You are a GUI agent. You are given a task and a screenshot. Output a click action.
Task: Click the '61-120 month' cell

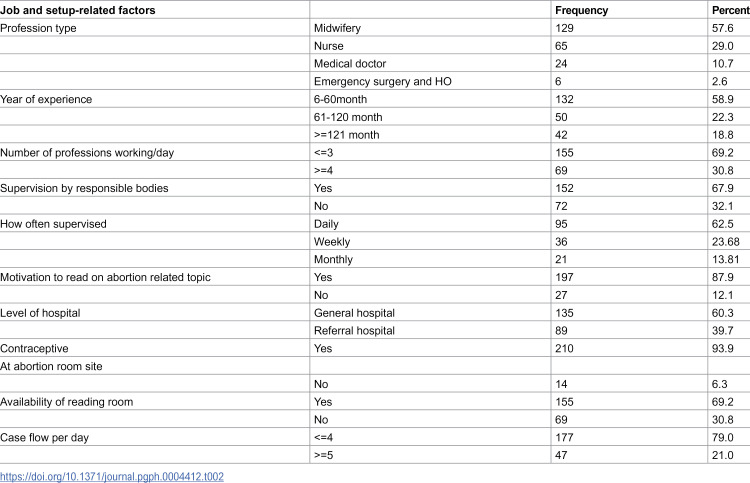pyautogui.click(x=348, y=117)
